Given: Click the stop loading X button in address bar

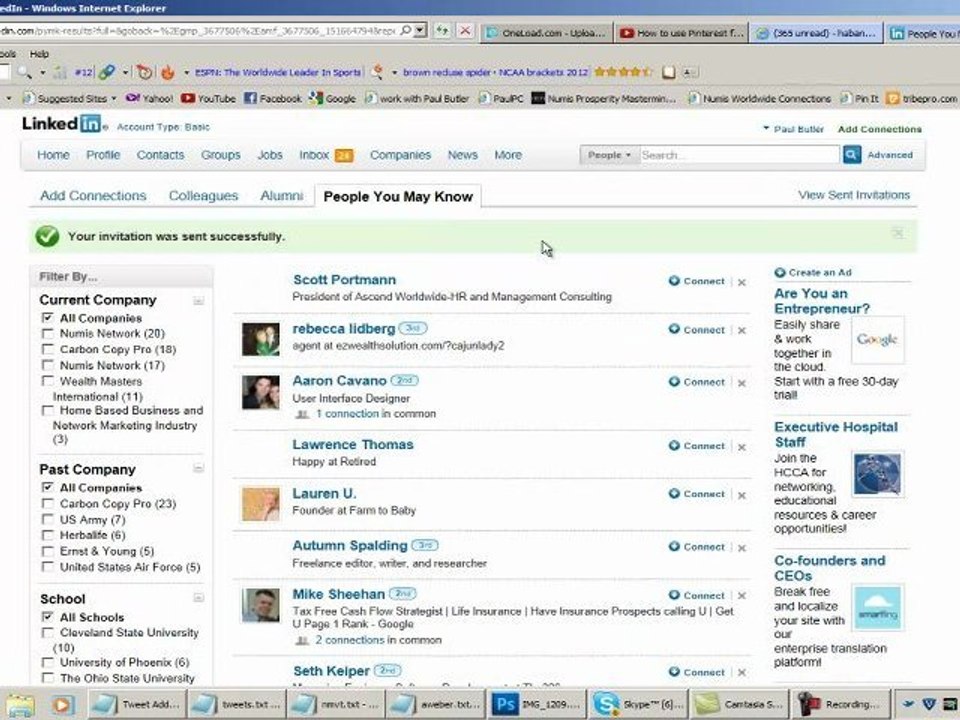Looking at the screenshot, I should (465, 31).
